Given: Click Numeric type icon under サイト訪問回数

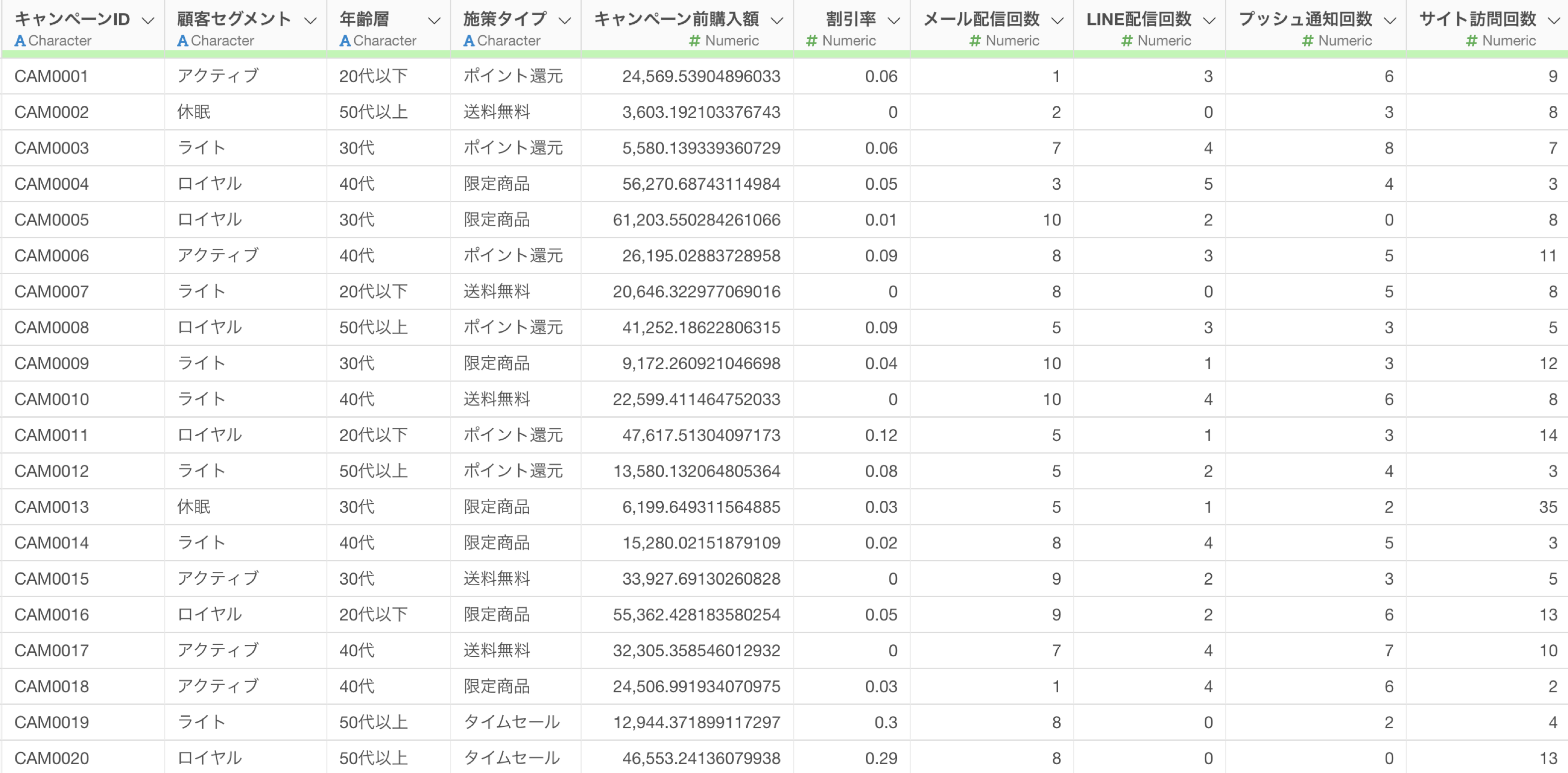Looking at the screenshot, I should click(1472, 41).
